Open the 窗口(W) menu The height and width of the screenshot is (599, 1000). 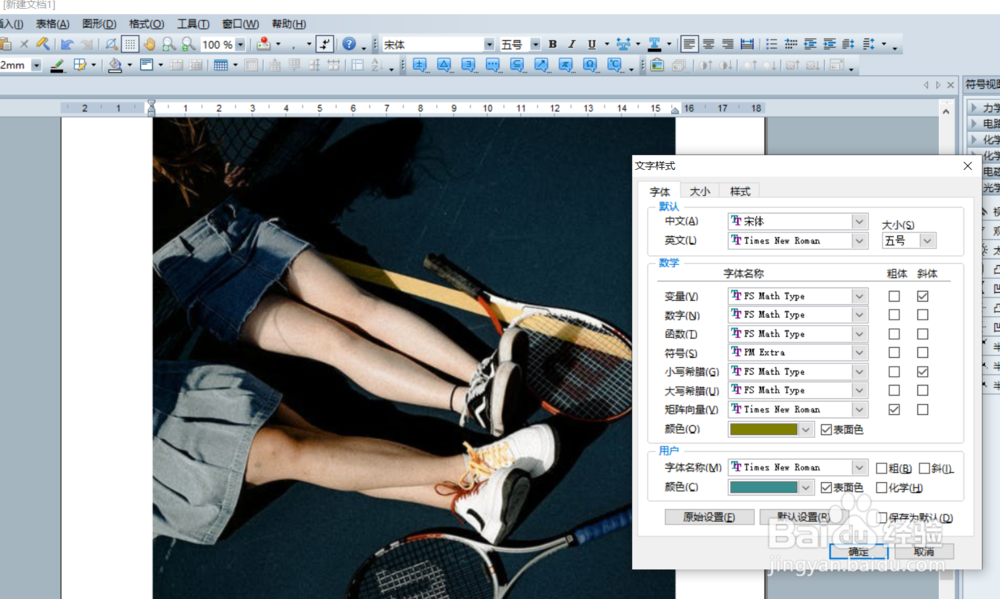pyautogui.click(x=240, y=24)
